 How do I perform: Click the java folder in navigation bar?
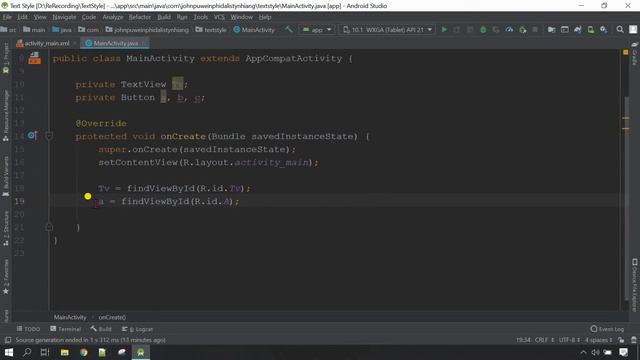[62, 29]
